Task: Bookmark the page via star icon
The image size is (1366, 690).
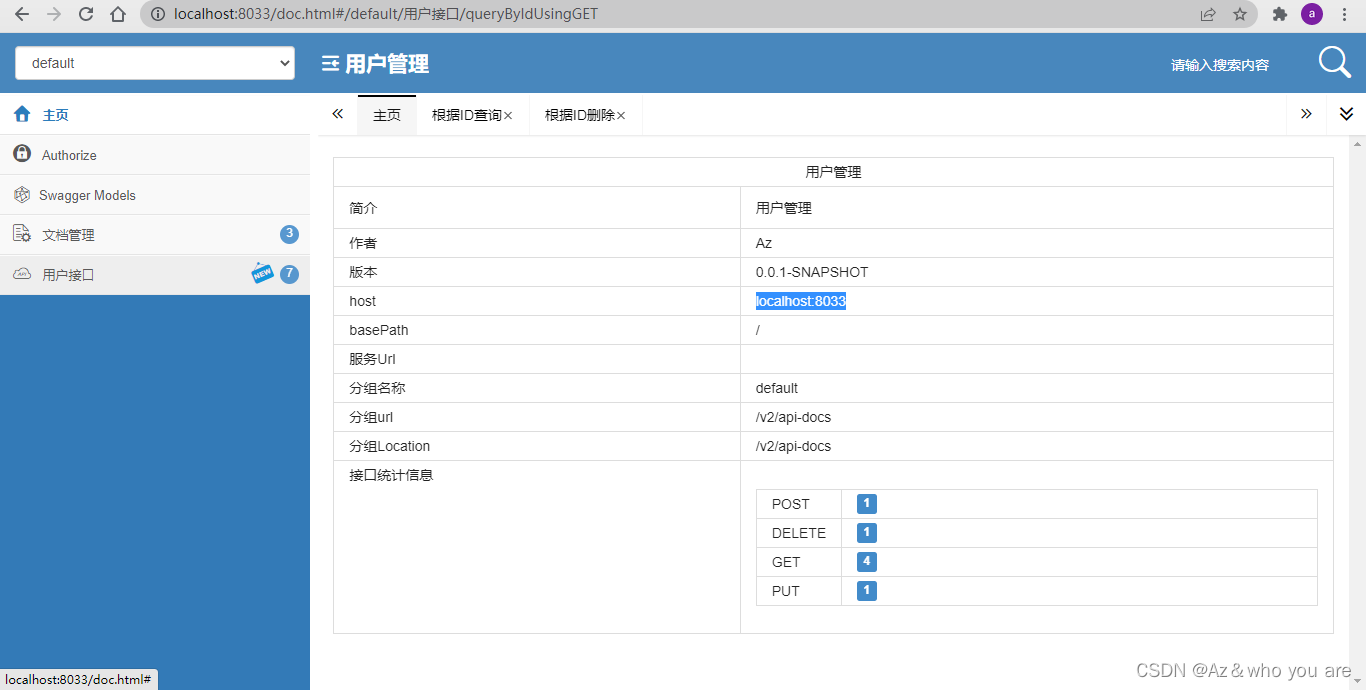Action: [1241, 14]
